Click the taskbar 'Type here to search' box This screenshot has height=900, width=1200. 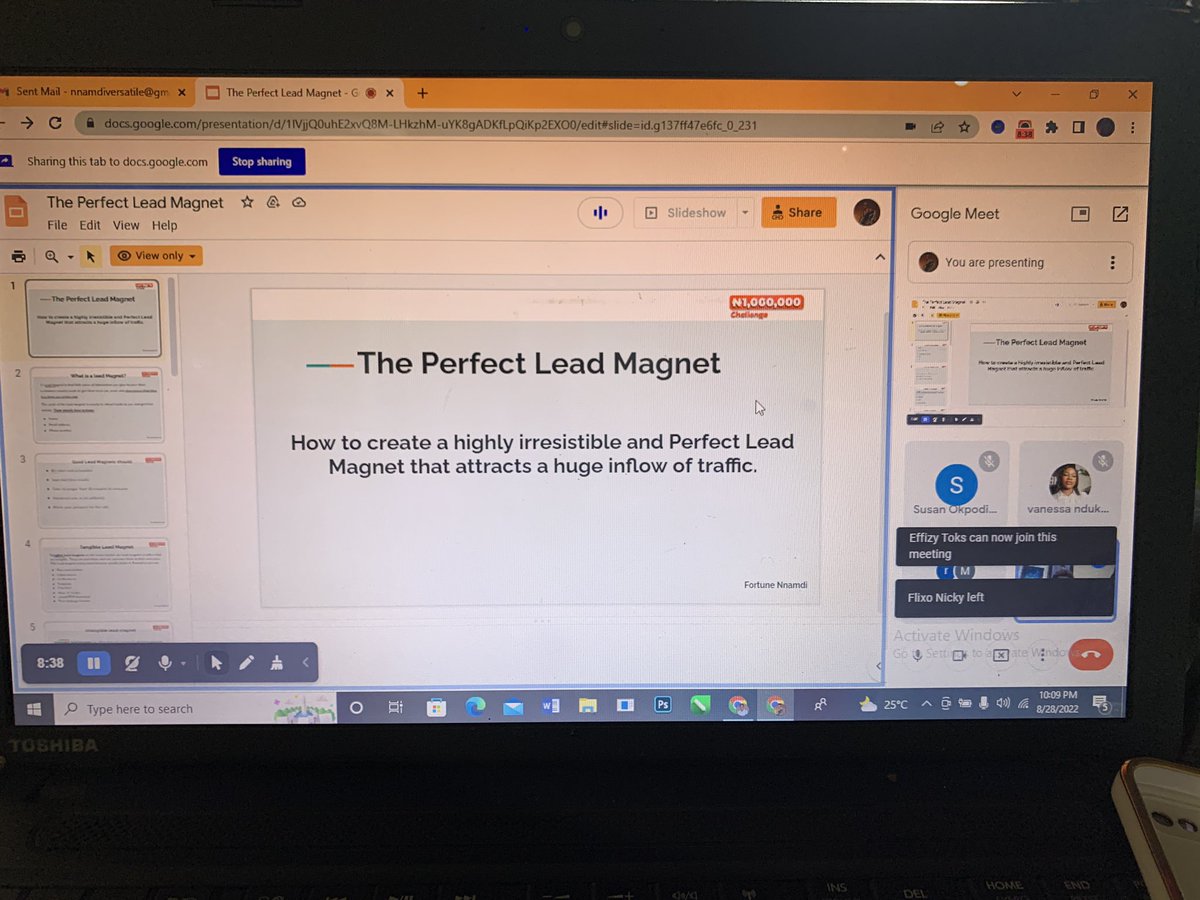[x=195, y=708]
